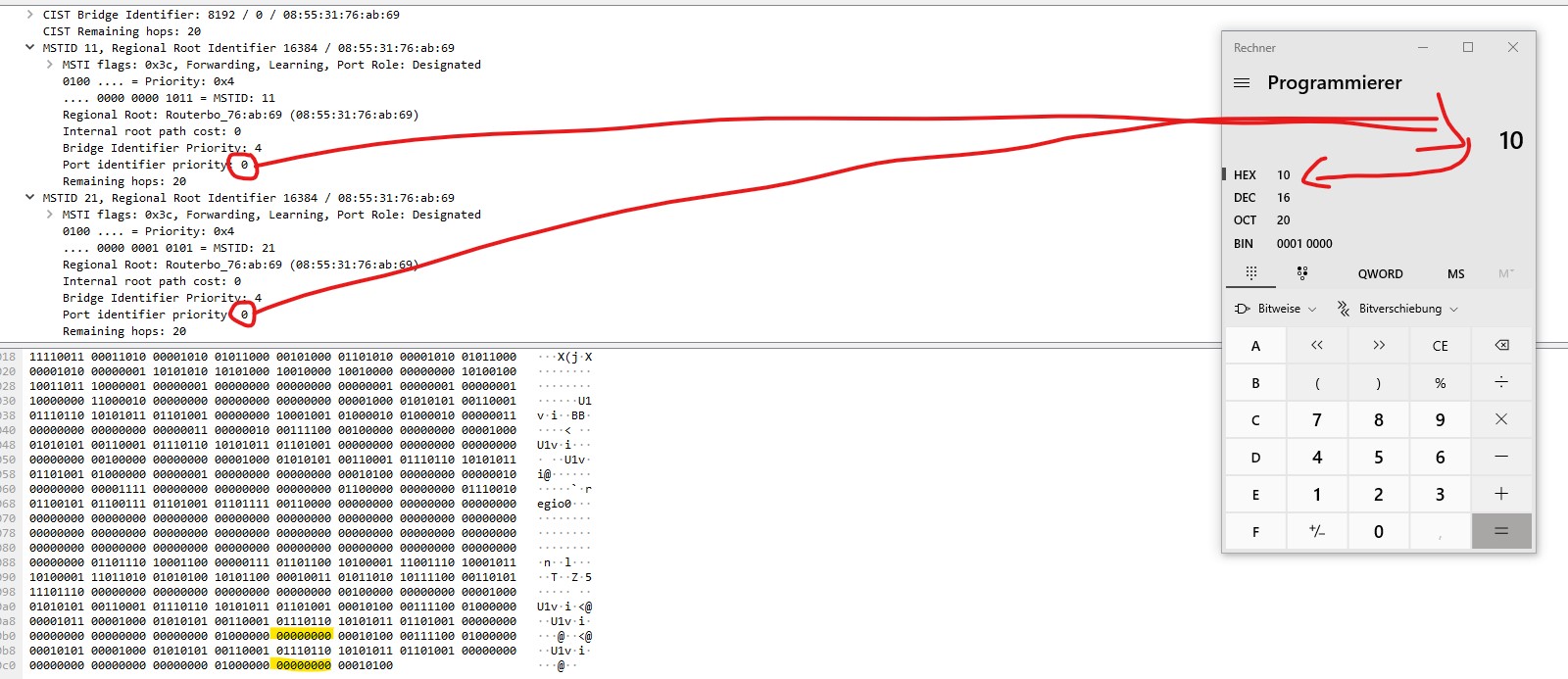Click the close parenthesis key
This screenshot has height=679, width=1568.
tap(1379, 382)
